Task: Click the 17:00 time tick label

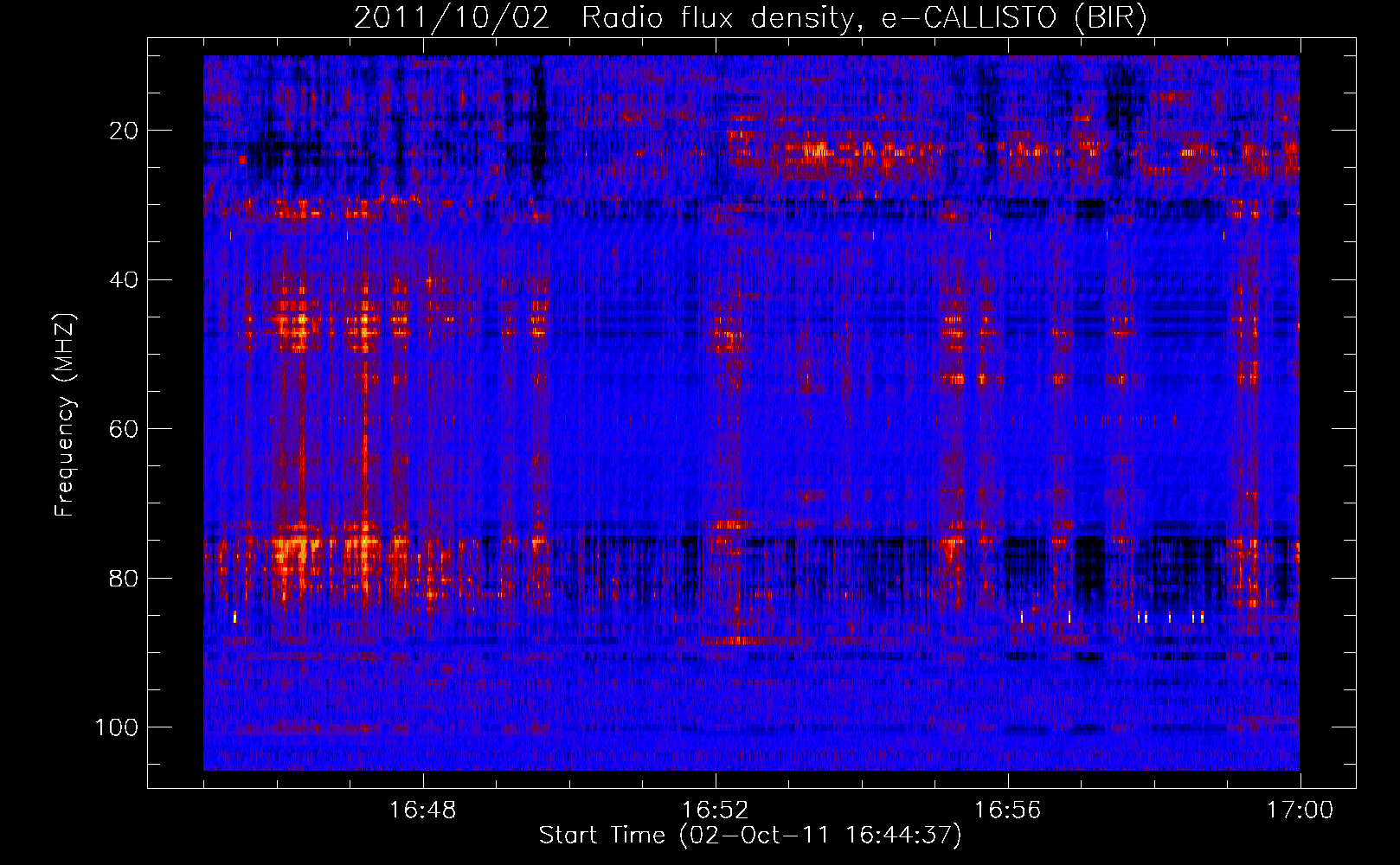Action: point(1300,811)
